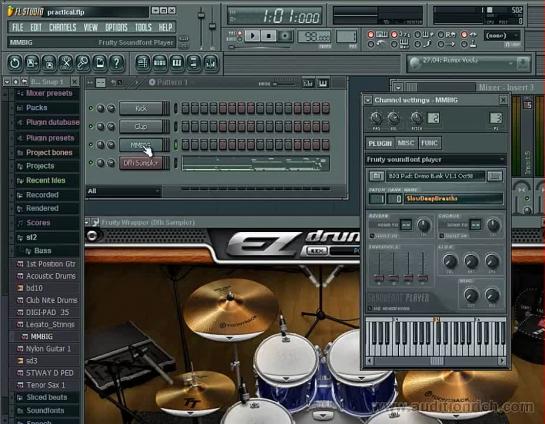Adjust the Chorus level knob
This screenshot has width=545, height=424.
(x=493, y=226)
